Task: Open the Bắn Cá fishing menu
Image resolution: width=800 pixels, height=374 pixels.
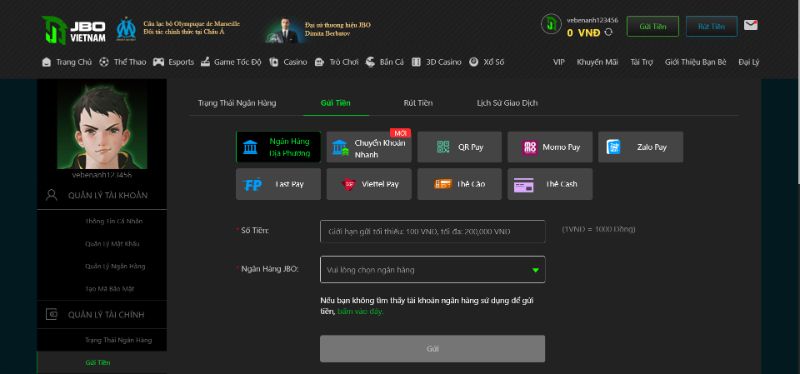Action: click(x=385, y=62)
